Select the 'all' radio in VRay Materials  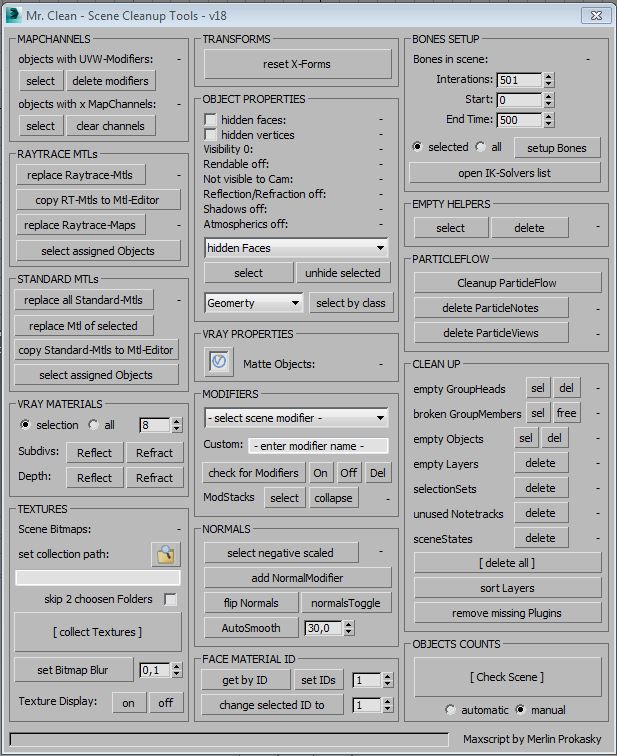(95, 425)
